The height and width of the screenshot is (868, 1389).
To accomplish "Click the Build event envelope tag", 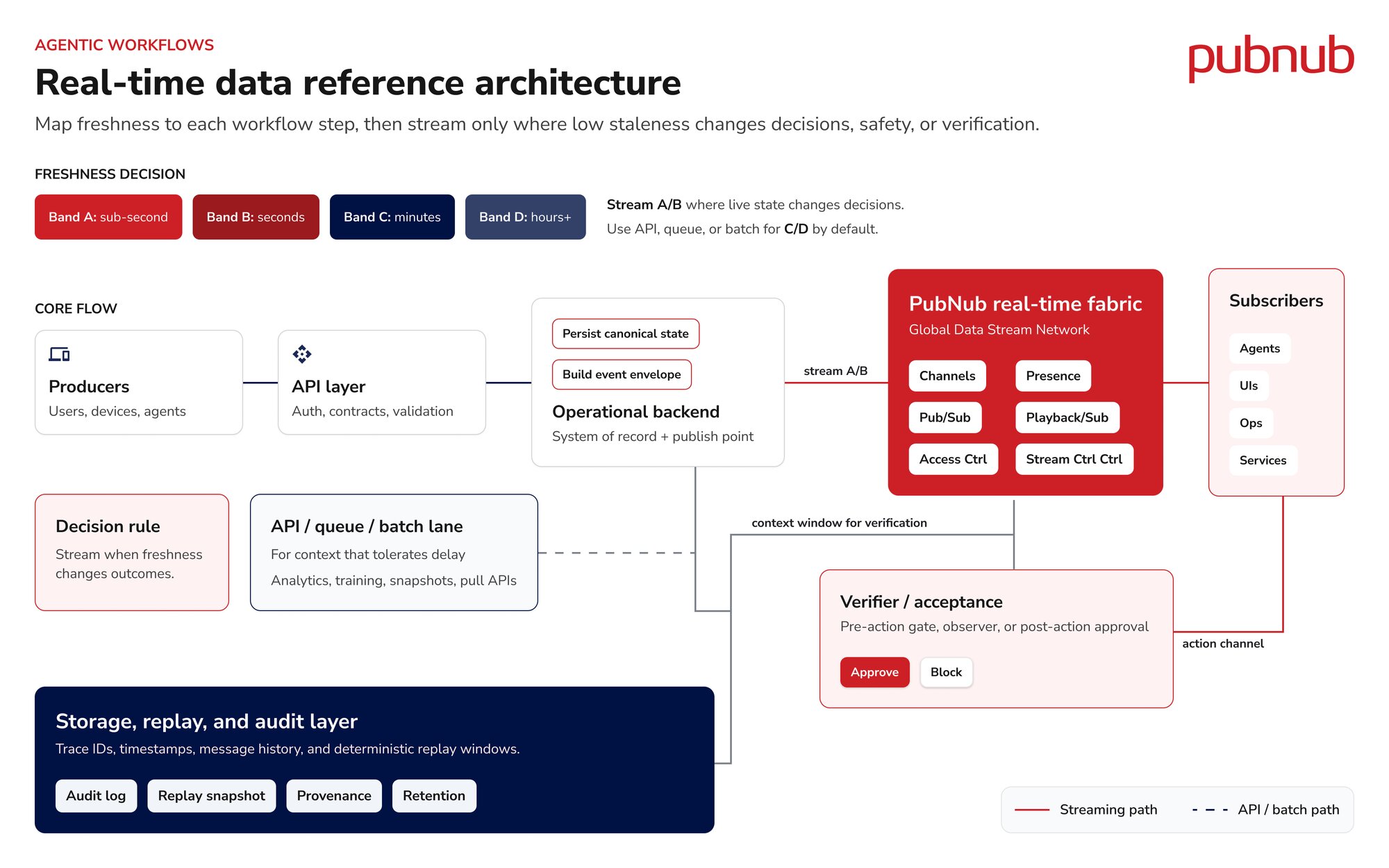I will 622,374.
